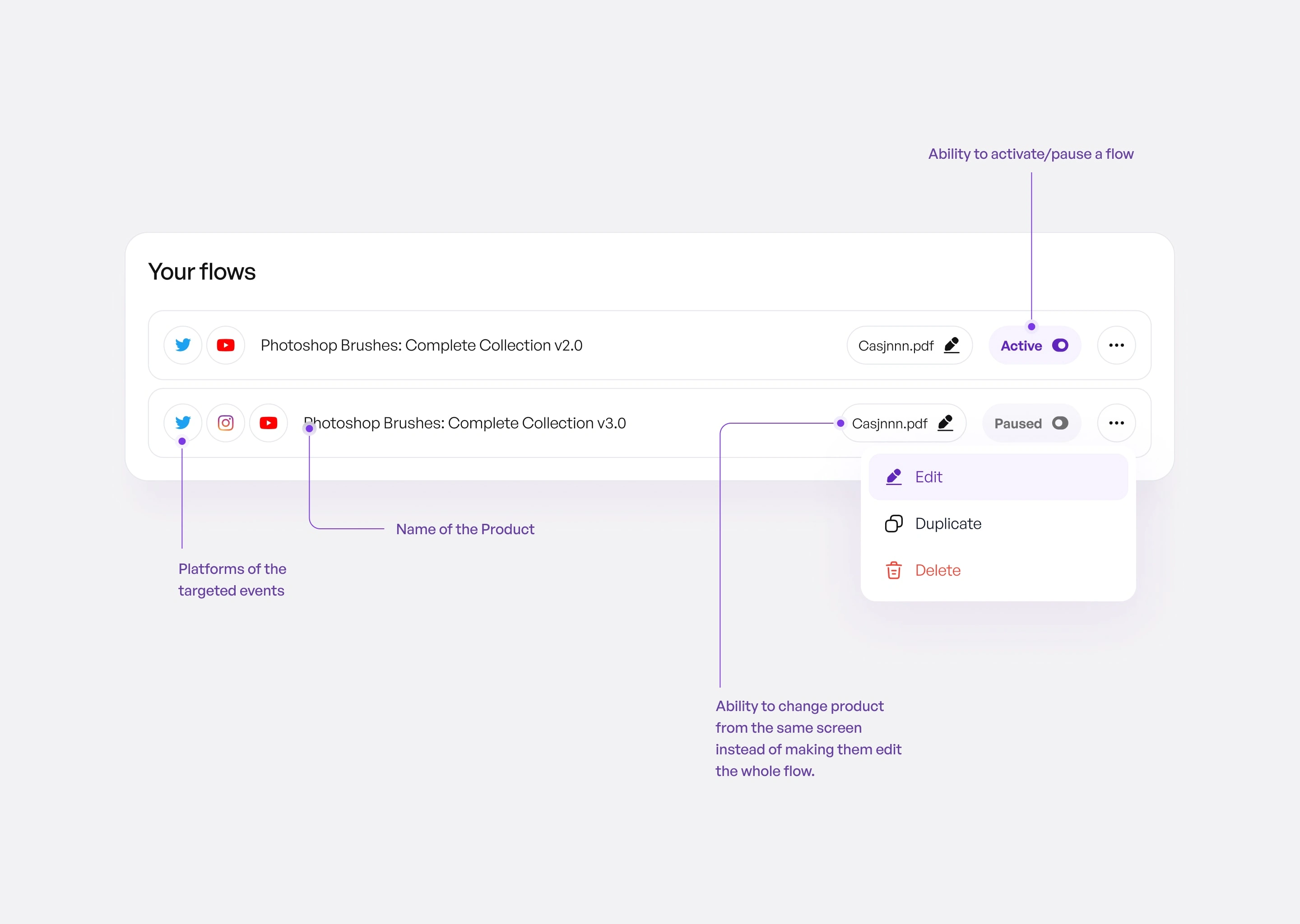Click pencil icon beside Casjnnn.pdf in v2.0 row
This screenshot has width=1300, height=924.
952,345
